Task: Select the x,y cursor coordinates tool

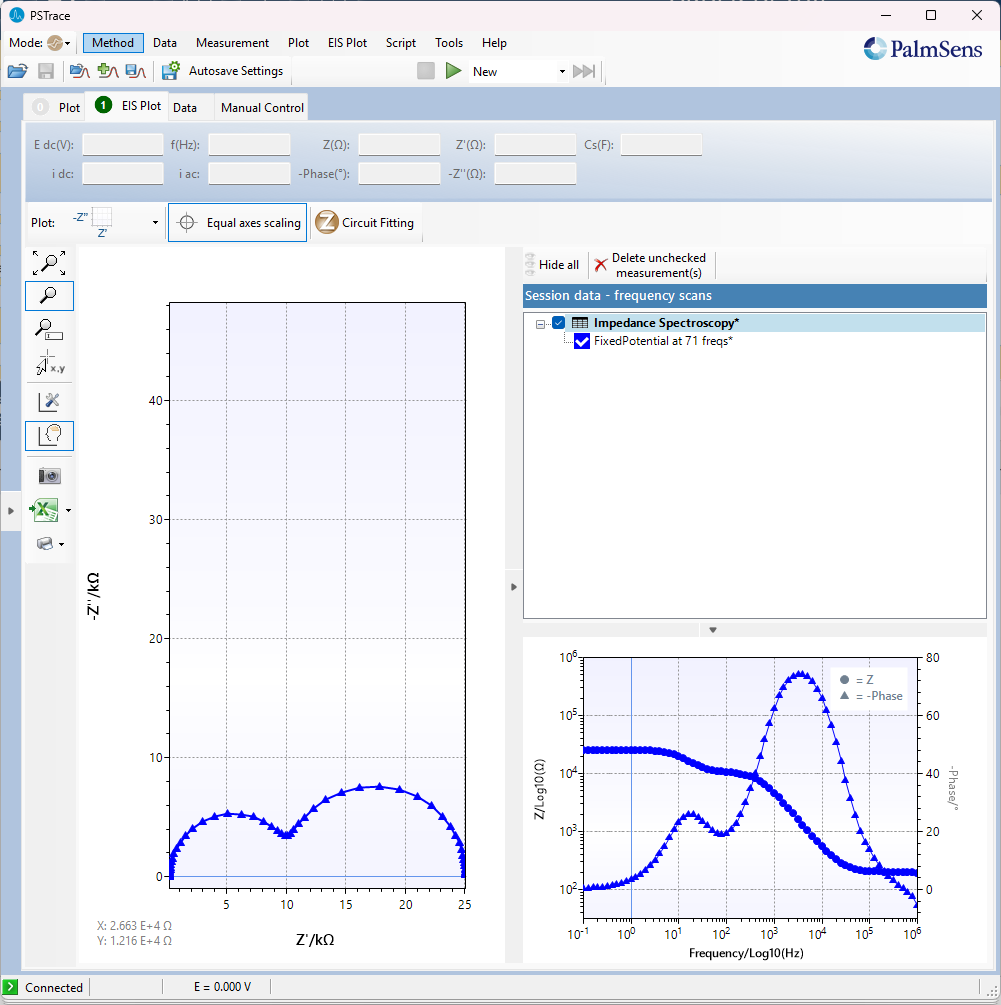Action: [x=49, y=363]
